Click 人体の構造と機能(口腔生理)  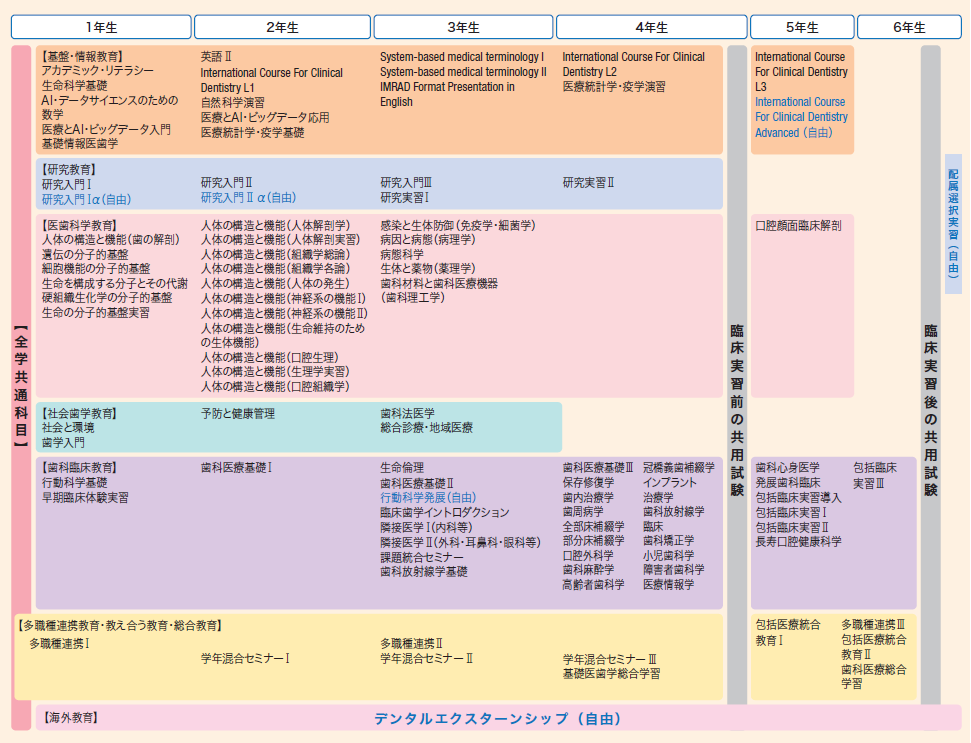point(269,357)
